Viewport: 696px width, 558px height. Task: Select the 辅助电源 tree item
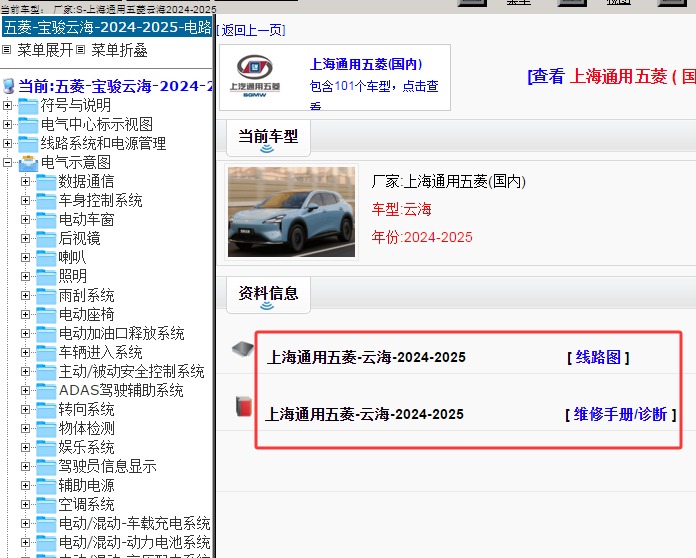point(87,486)
